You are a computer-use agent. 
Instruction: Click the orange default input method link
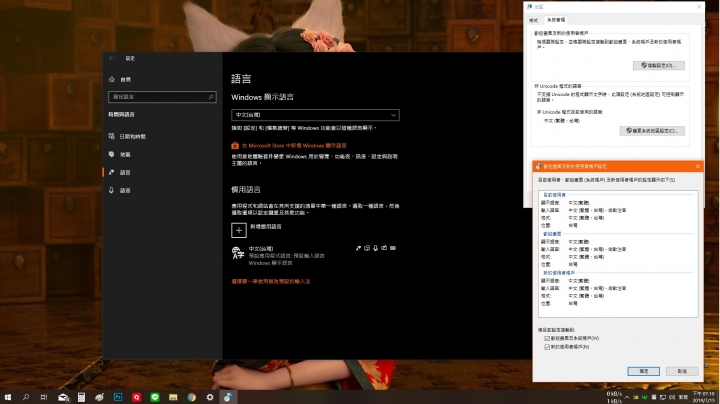tap(270, 281)
